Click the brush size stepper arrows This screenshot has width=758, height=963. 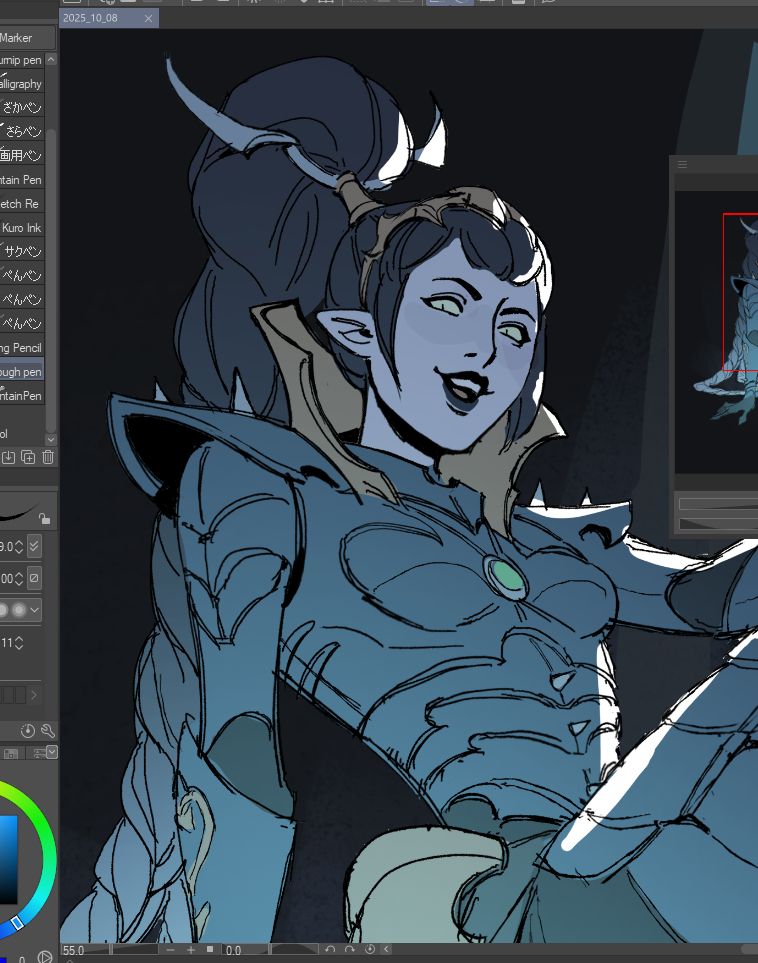pos(19,546)
